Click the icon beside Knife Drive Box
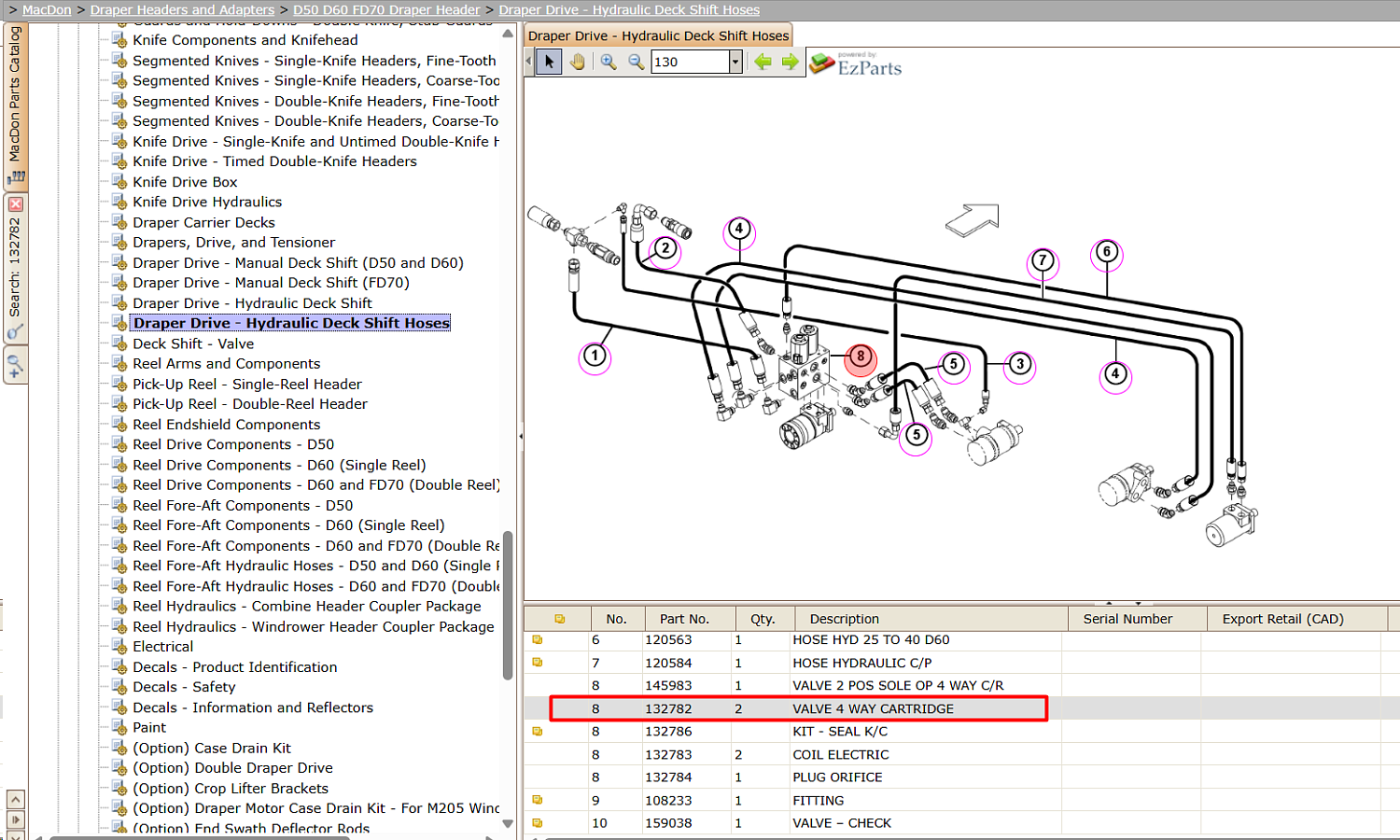 pyautogui.click(x=119, y=181)
